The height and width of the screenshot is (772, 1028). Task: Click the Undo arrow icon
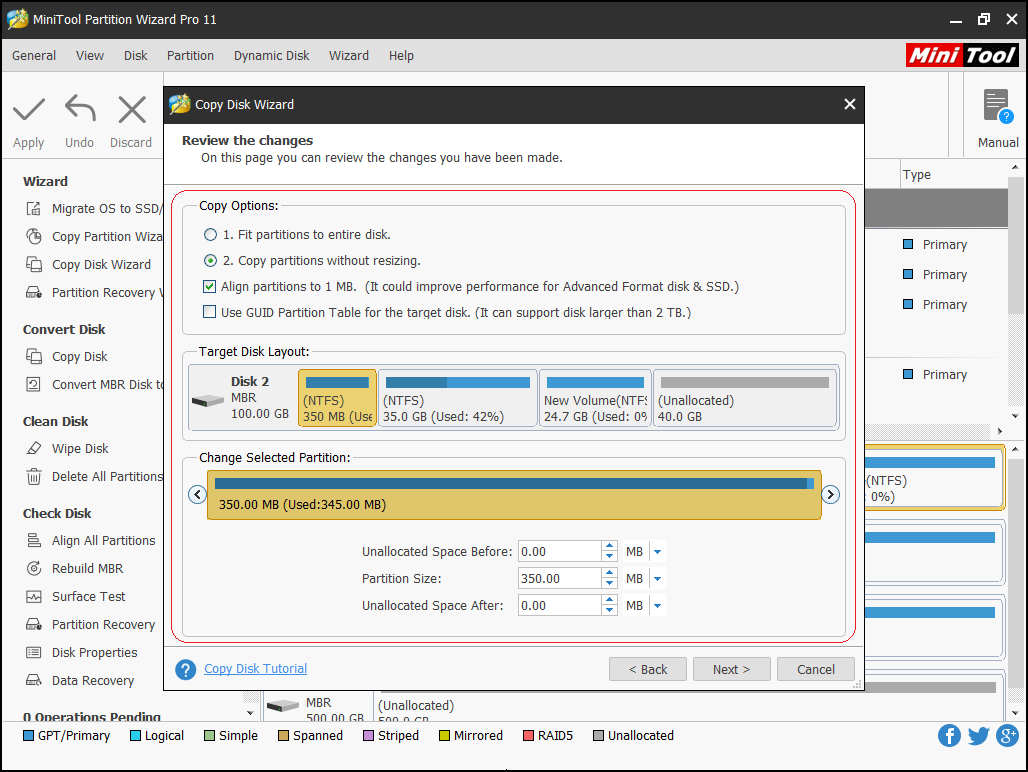[80, 108]
